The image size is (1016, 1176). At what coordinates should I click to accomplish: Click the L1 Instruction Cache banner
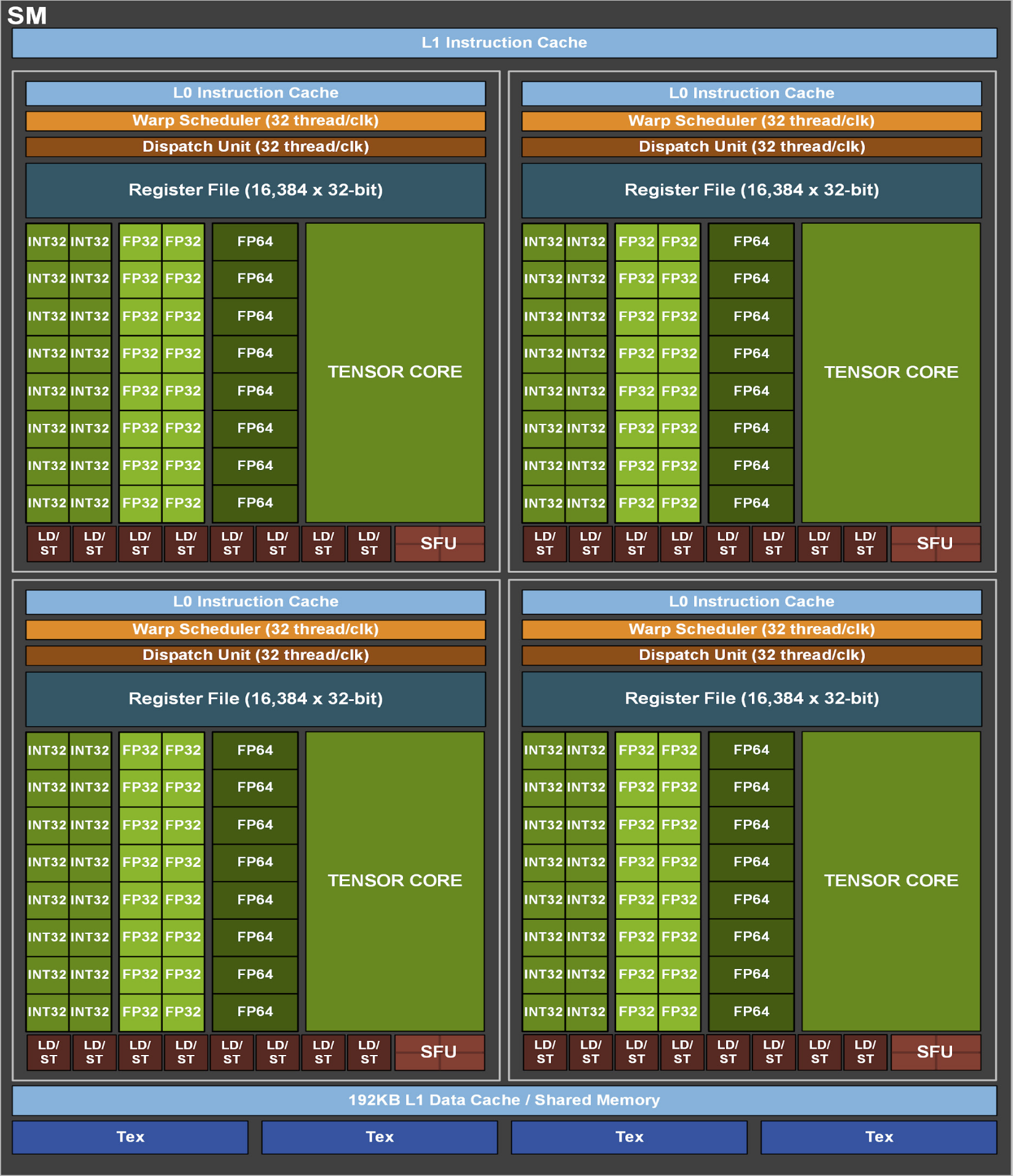tap(508, 42)
